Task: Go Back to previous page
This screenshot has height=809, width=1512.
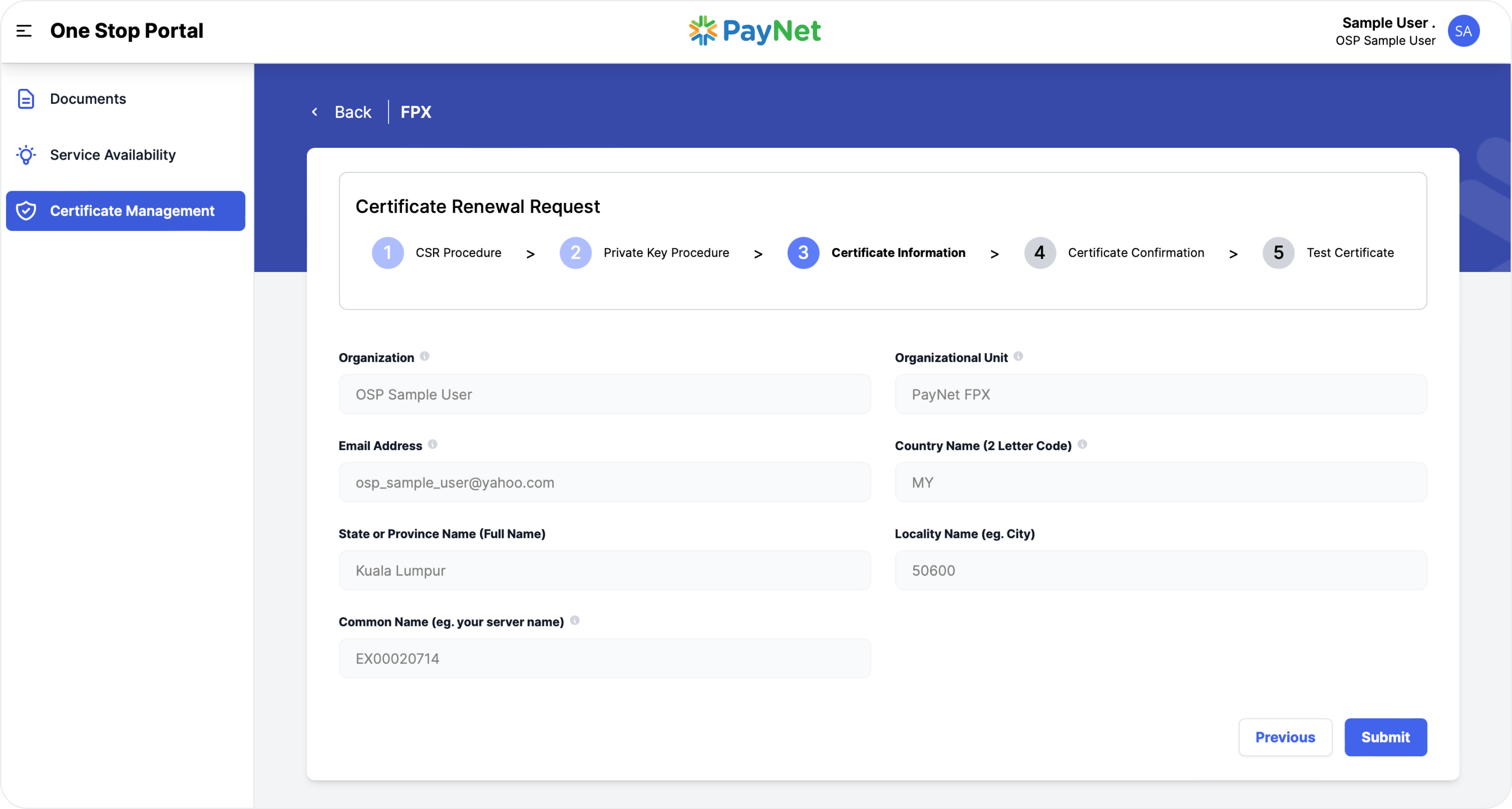Action: tap(353, 111)
